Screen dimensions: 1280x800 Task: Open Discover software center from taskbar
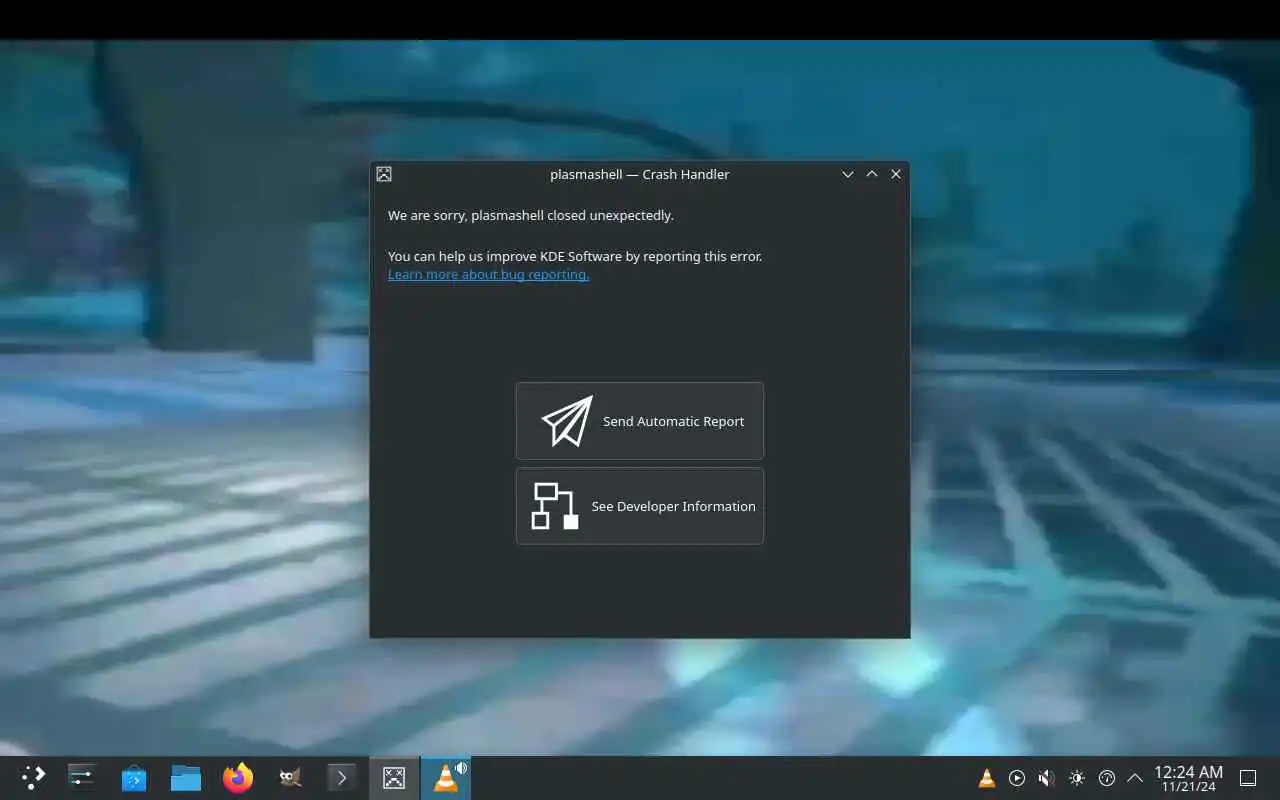(134, 778)
